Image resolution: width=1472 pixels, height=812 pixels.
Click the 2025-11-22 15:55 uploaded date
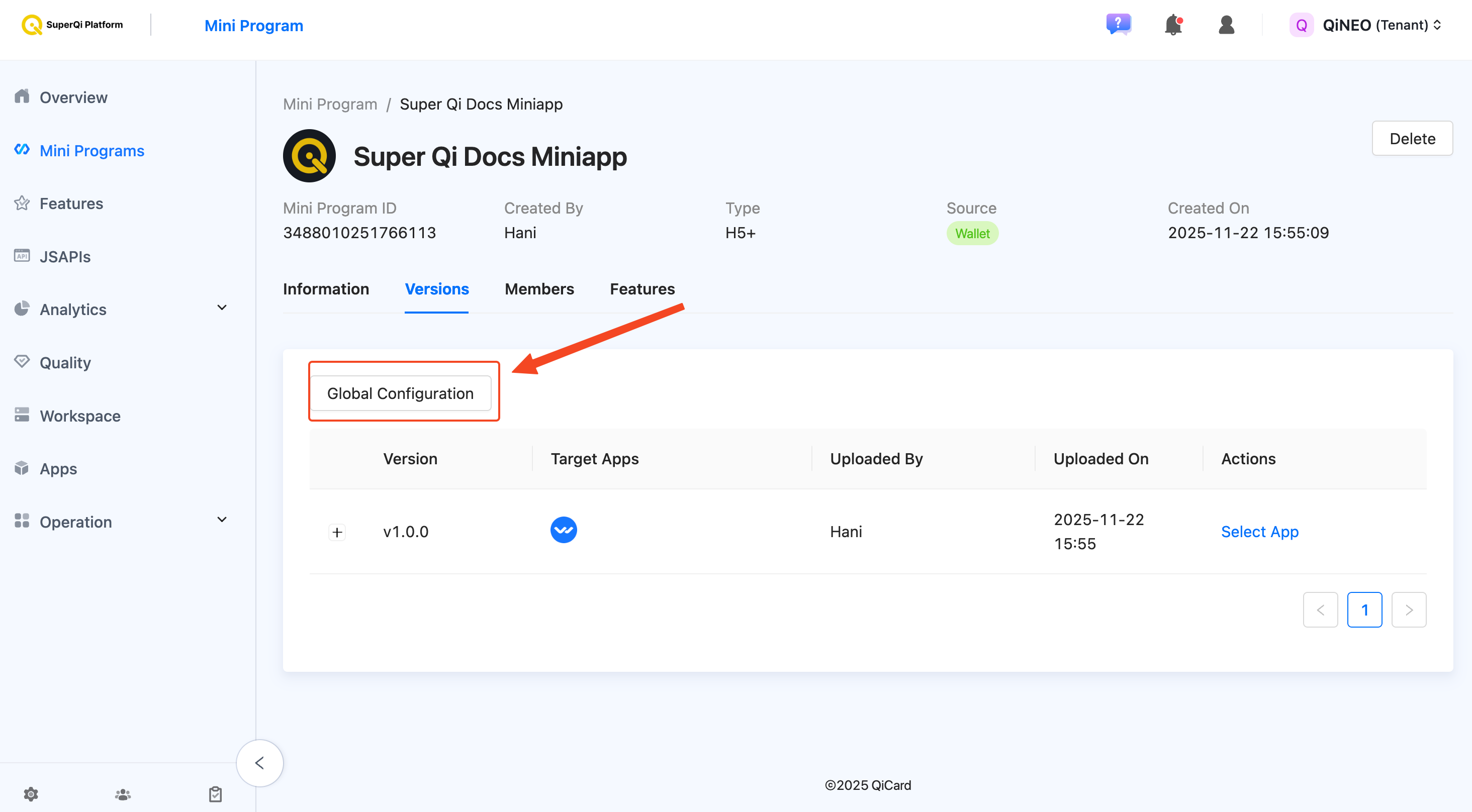(1098, 531)
